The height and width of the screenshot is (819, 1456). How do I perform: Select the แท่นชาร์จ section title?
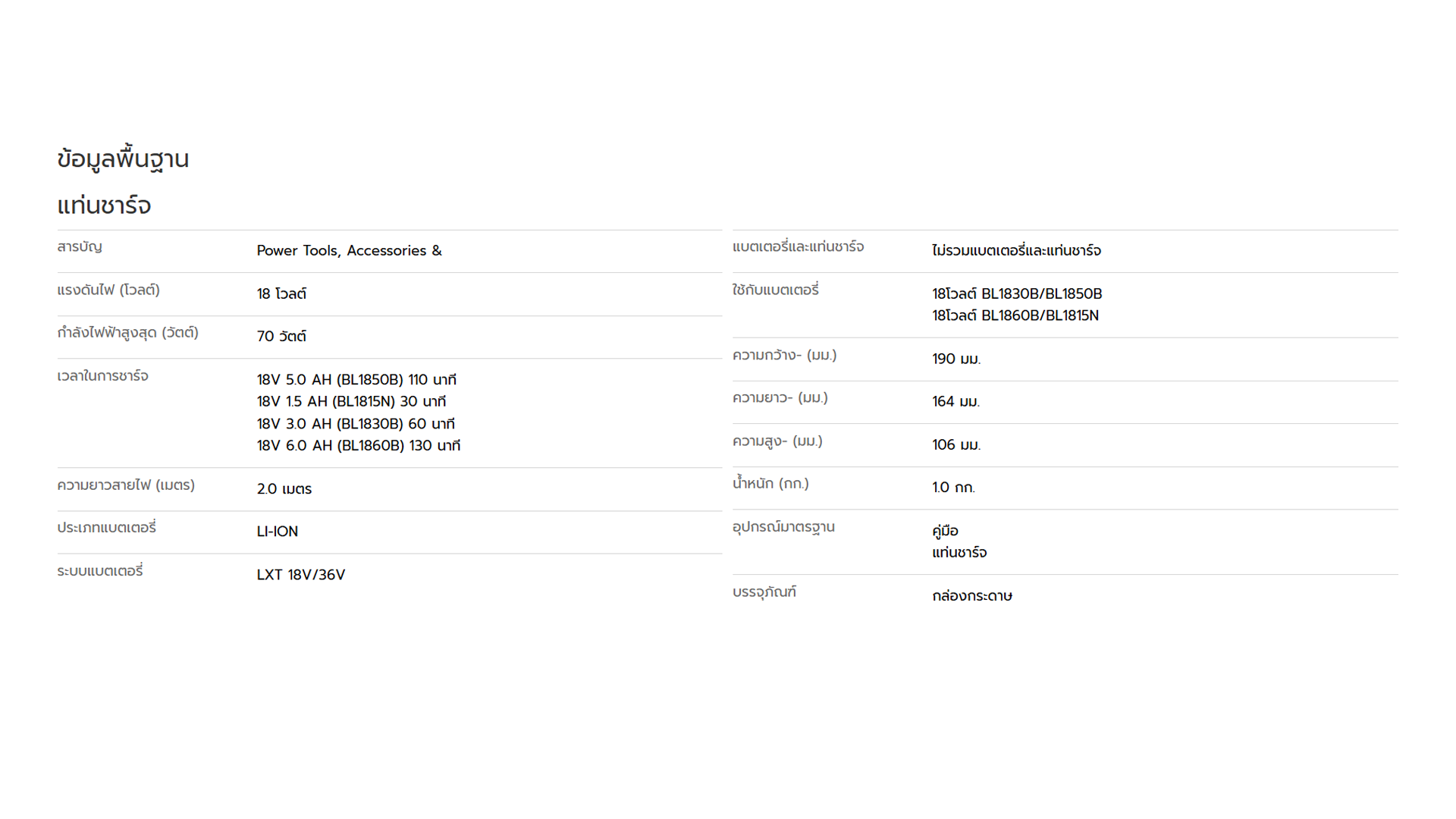tap(104, 206)
